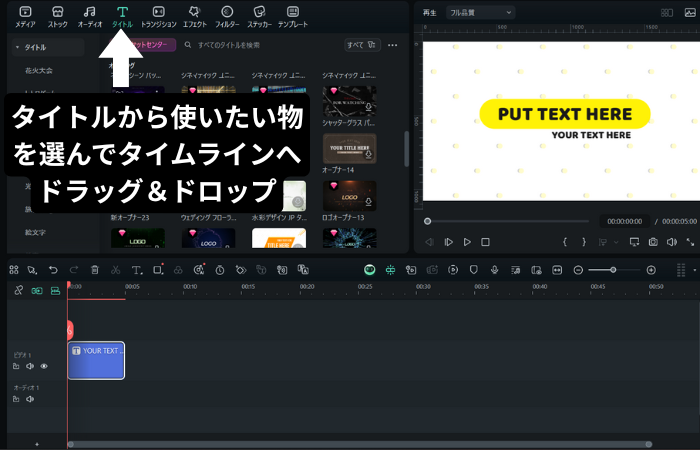Screen dimensions: 700x450
Task: Toggle timeline link unlink icon
Action: [x=18, y=291]
